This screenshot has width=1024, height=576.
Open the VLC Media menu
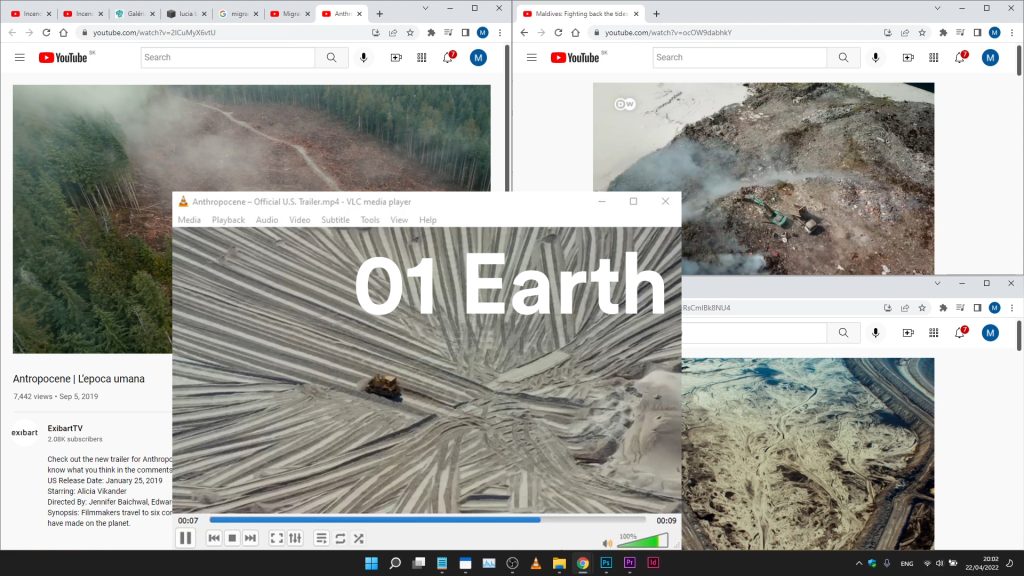click(x=189, y=220)
